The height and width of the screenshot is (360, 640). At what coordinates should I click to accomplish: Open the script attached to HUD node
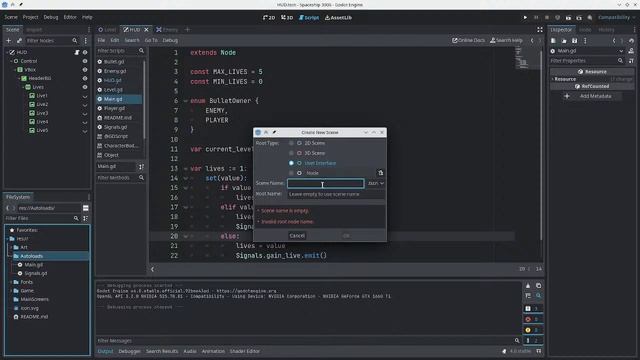coord(76,52)
